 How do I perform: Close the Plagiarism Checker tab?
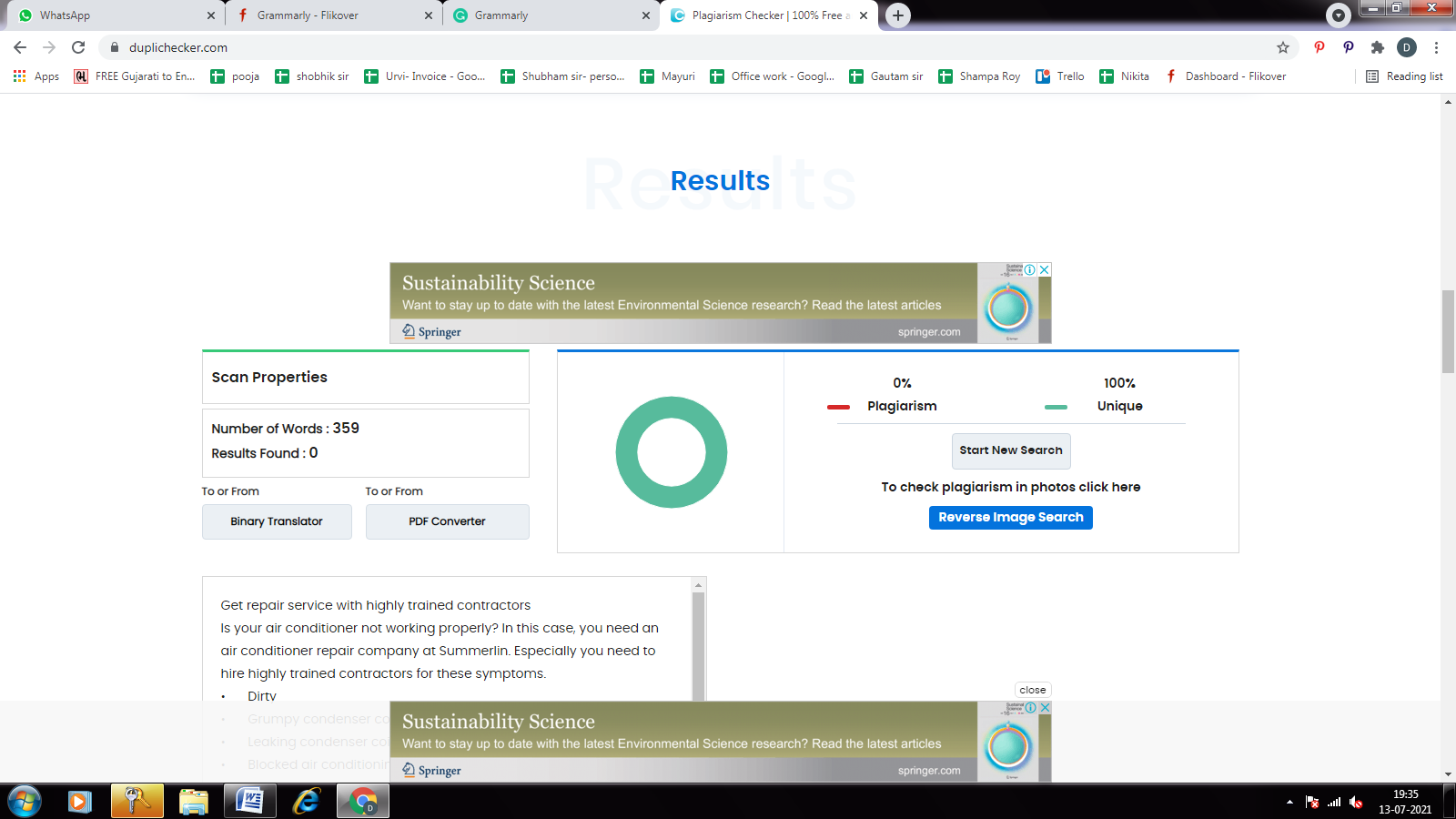[864, 15]
